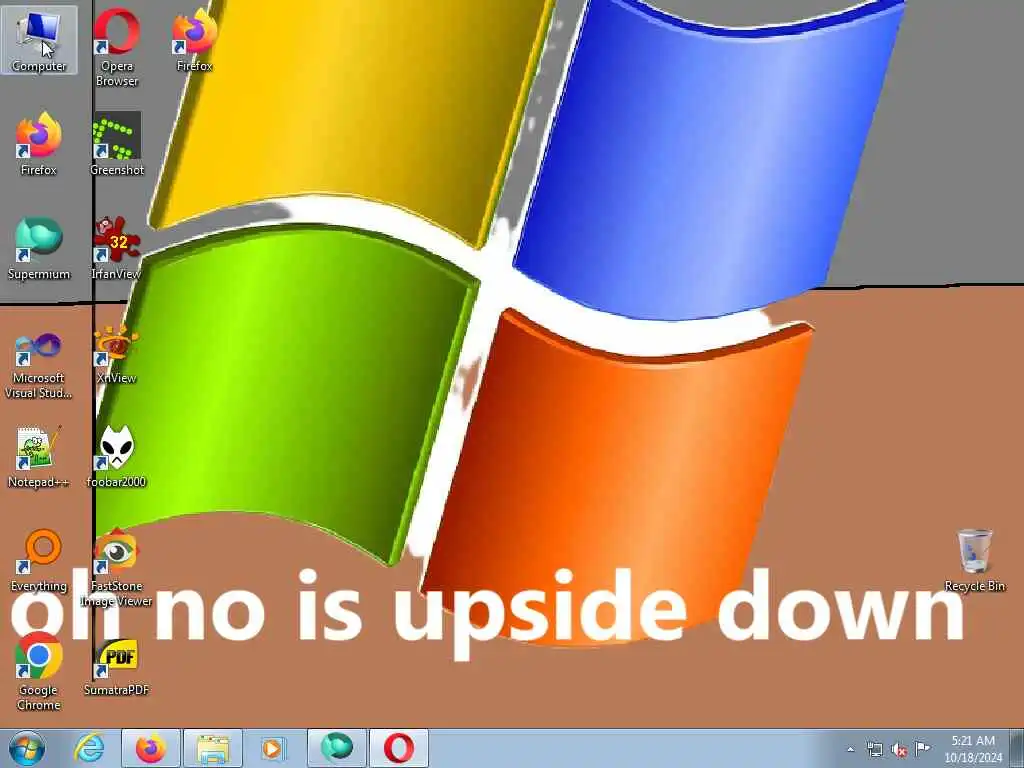Open Windows Explorer from the taskbar

tap(213, 748)
